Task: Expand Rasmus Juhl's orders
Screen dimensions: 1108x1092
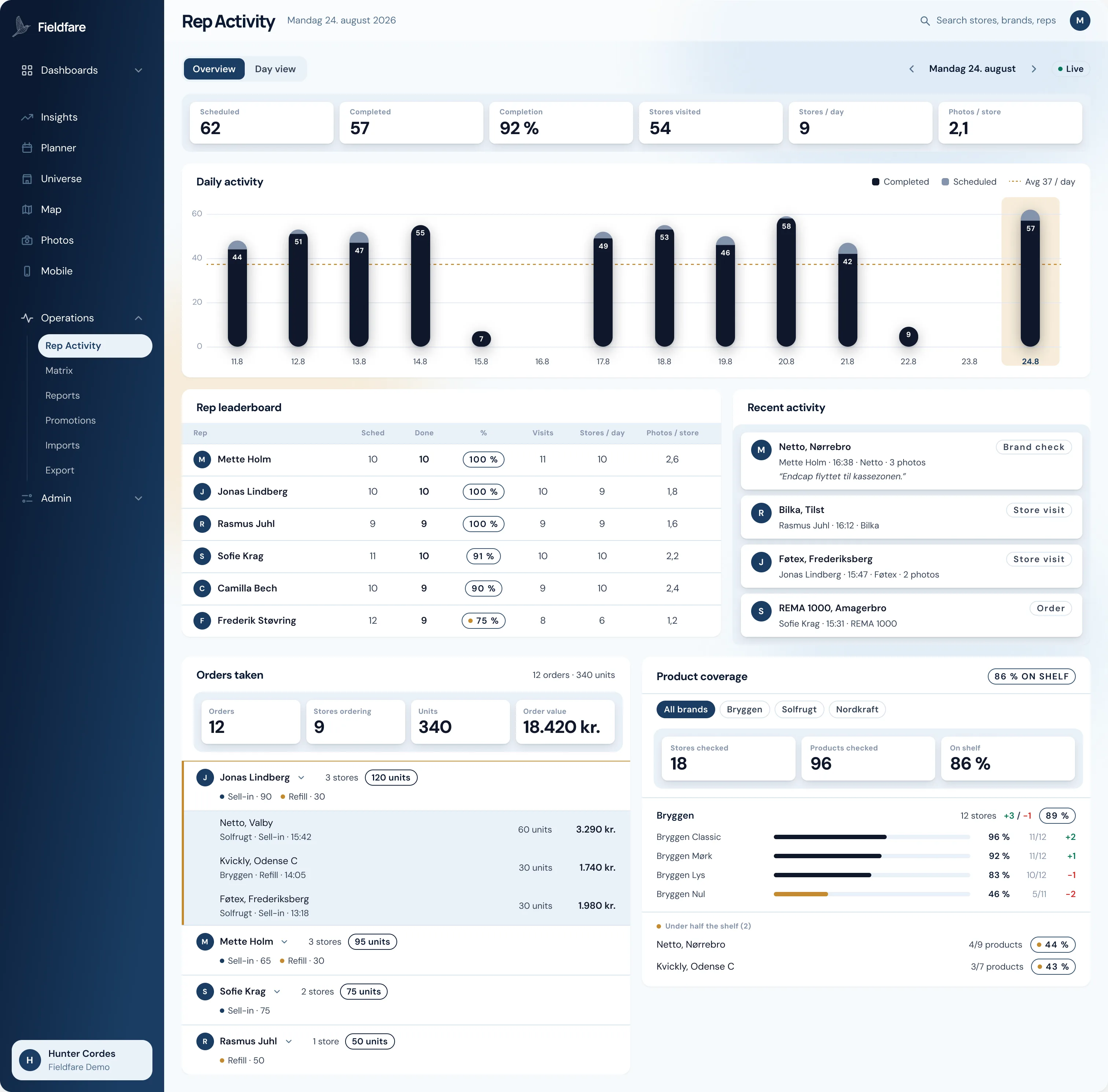Action: [x=288, y=1041]
